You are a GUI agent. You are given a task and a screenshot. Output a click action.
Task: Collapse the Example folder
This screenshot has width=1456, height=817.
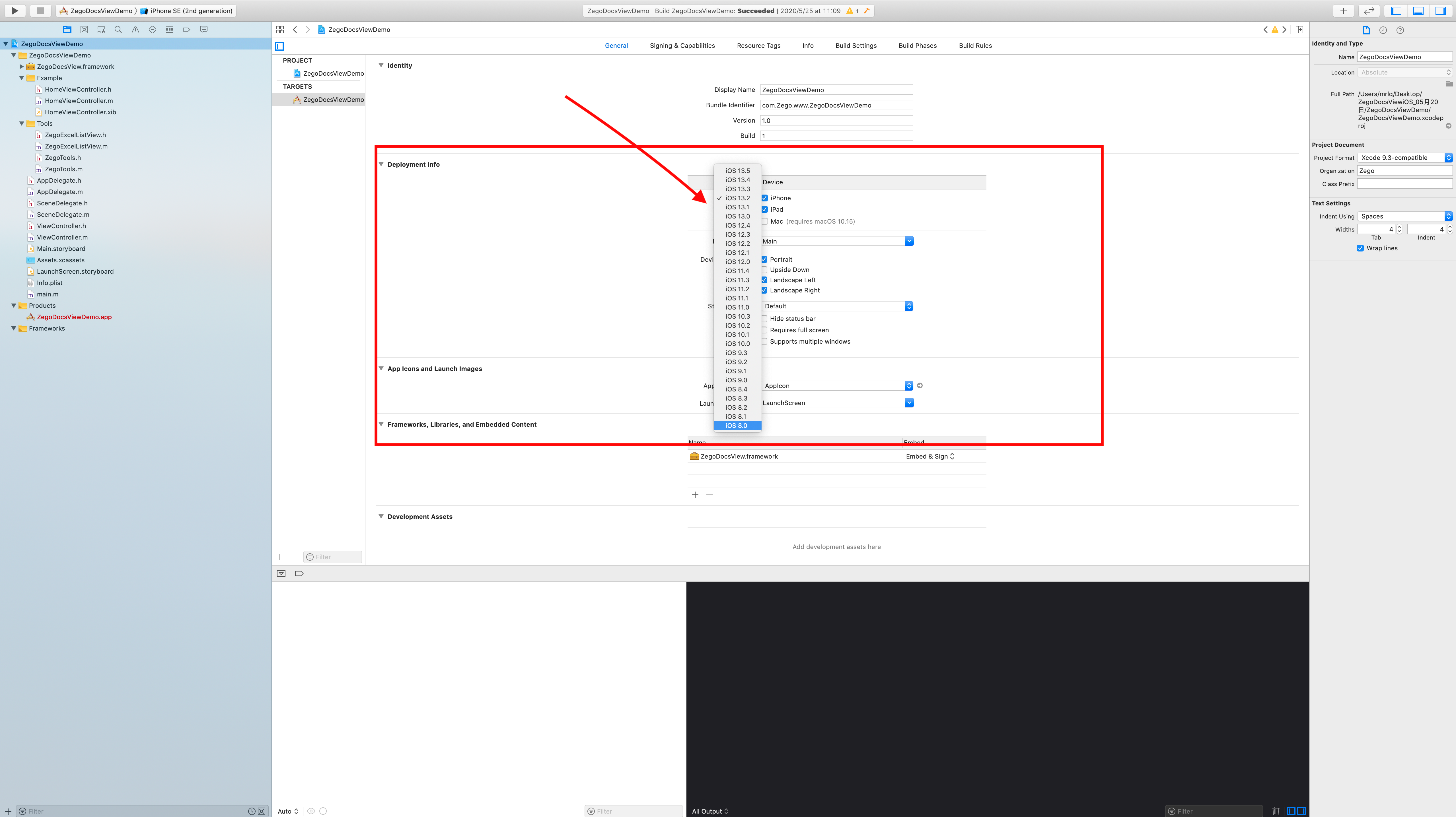pos(21,78)
